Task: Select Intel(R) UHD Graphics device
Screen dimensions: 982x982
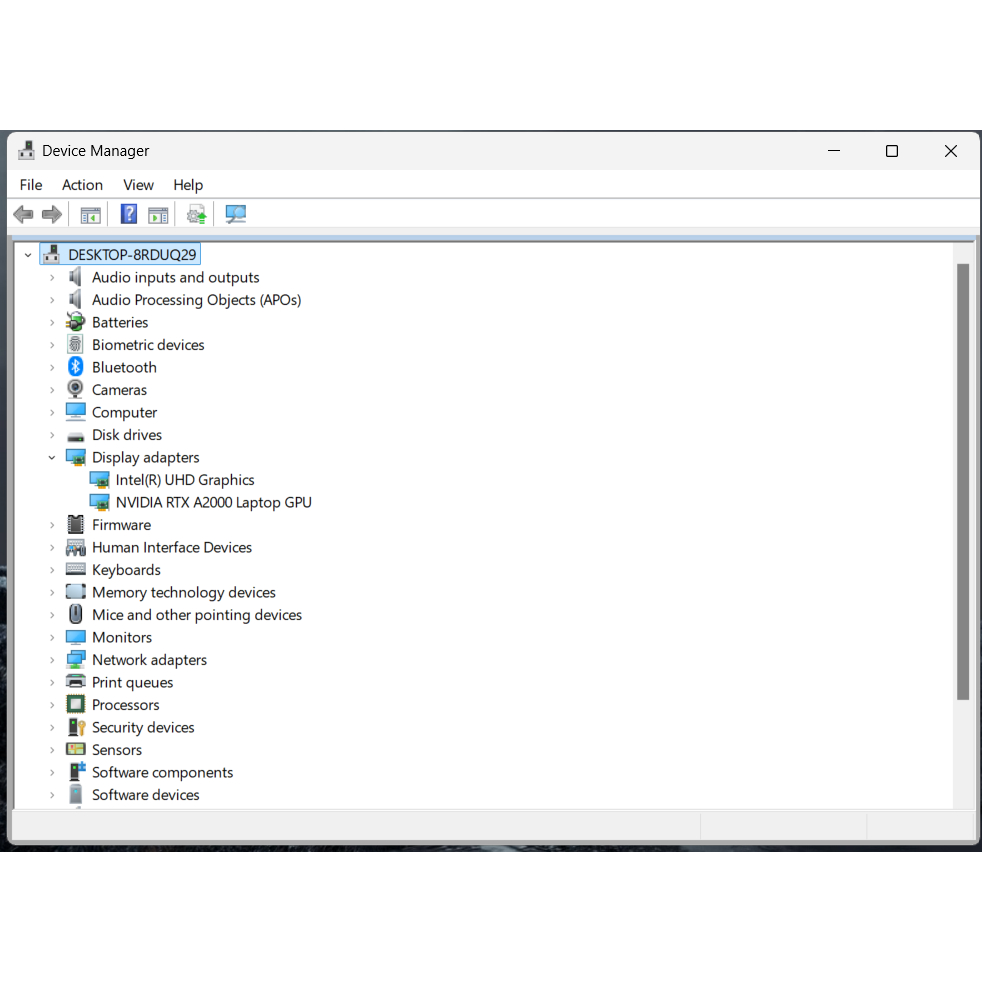Action: (185, 480)
